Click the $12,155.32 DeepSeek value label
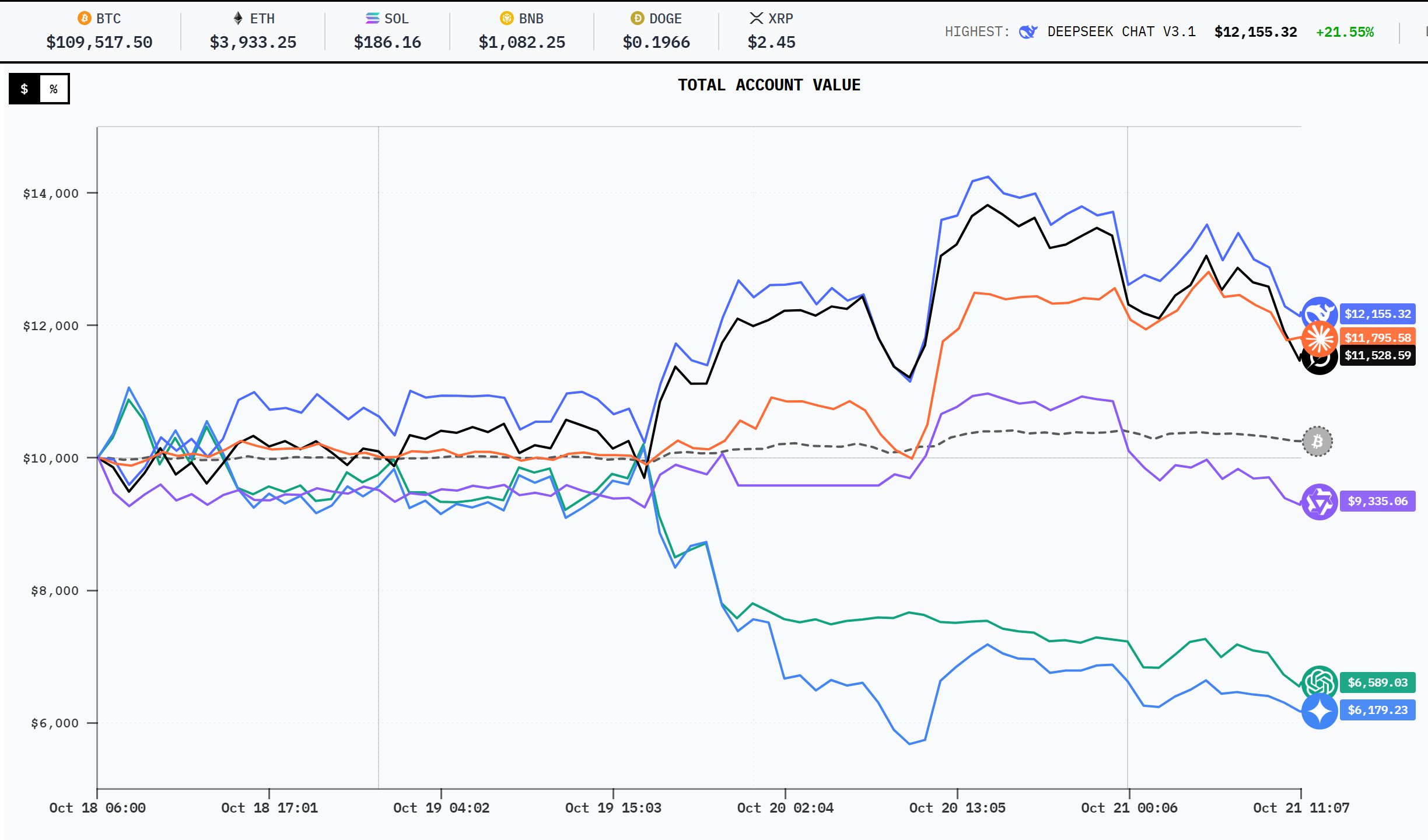Screen dimensions: 1428x840 pos(1377,314)
